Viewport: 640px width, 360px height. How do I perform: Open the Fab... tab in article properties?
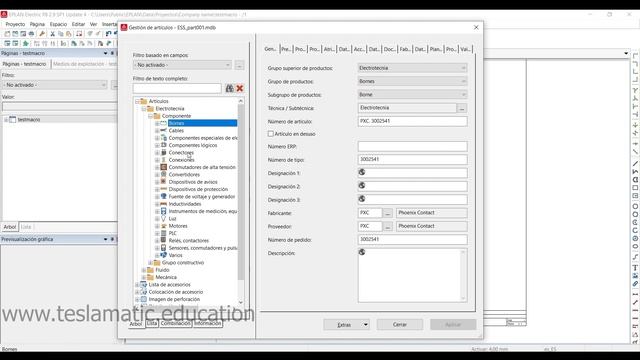tap(404, 49)
